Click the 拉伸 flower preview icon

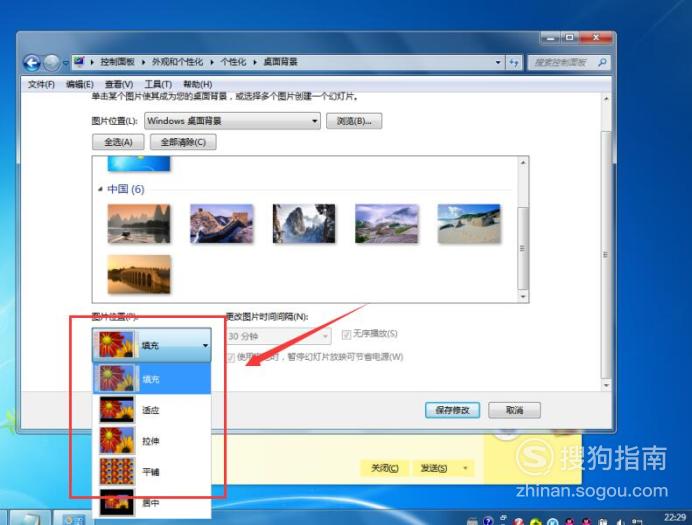tap(117, 441)
